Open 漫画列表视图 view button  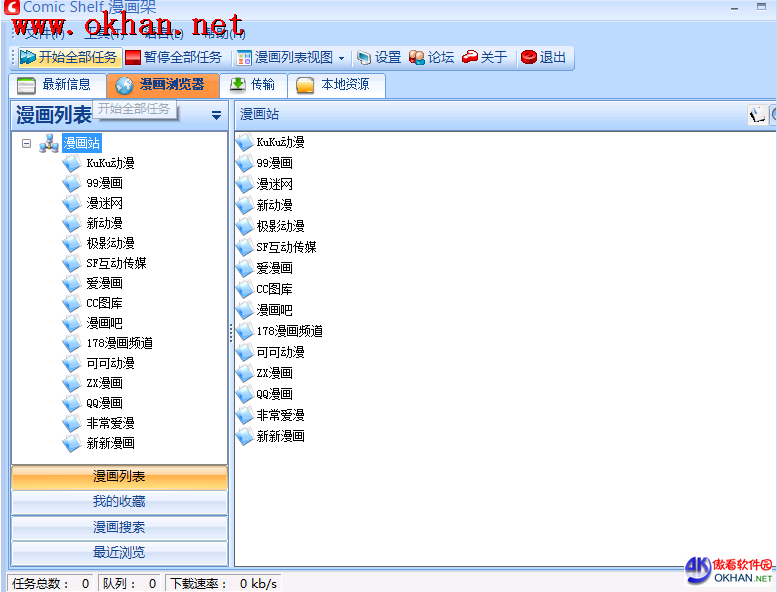click(285, 57)
